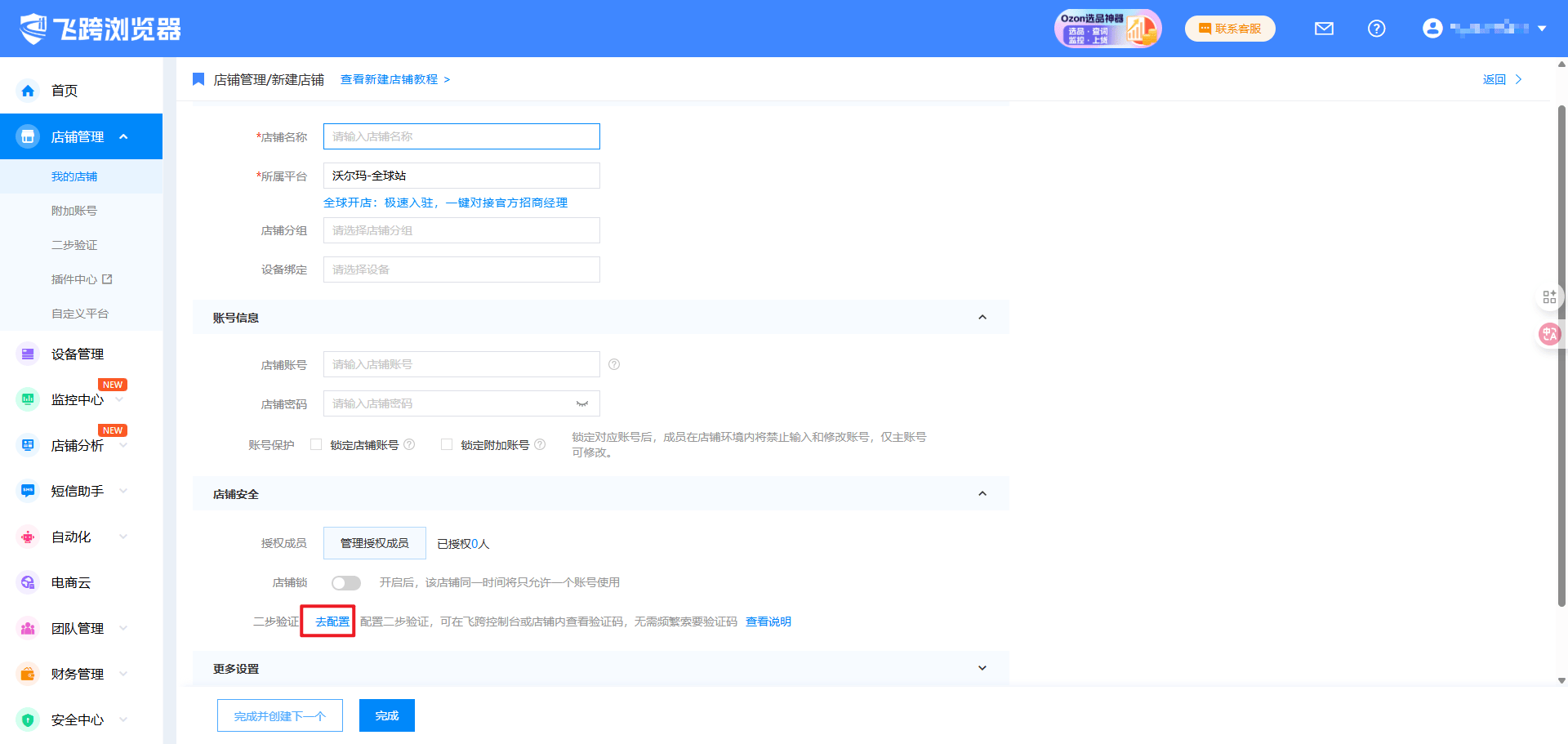
Task: Open Device Management in sidebar
Action: pyautogui.click(x=78, y=354)
